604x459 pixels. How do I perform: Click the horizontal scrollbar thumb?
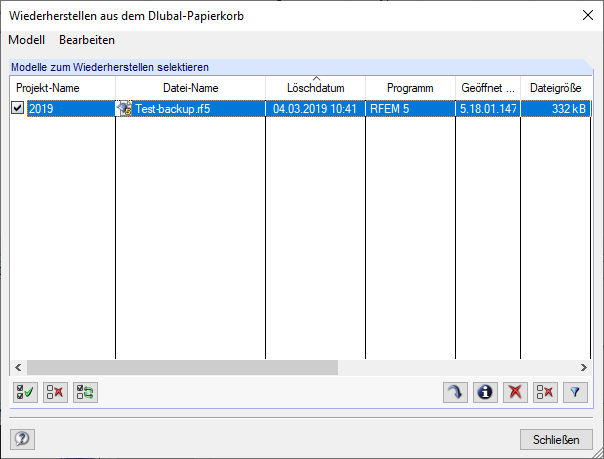(x=182, y=367)
